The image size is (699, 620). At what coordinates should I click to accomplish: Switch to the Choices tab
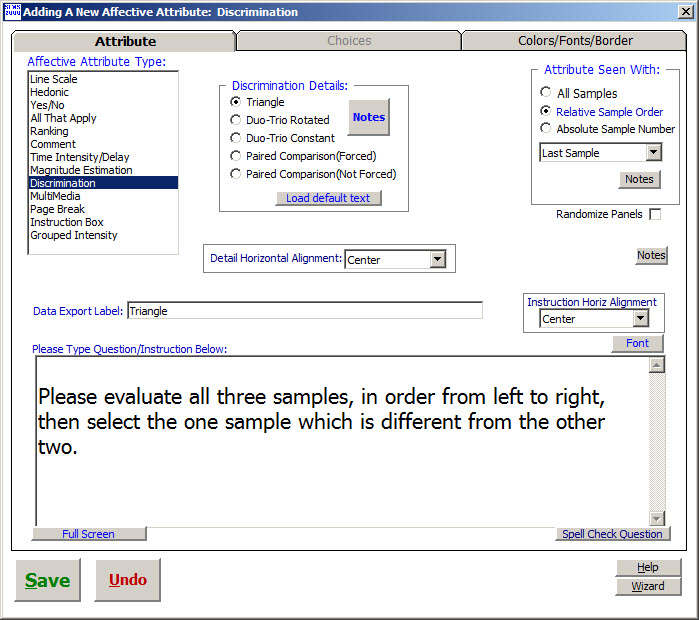(x=349, y=41)
